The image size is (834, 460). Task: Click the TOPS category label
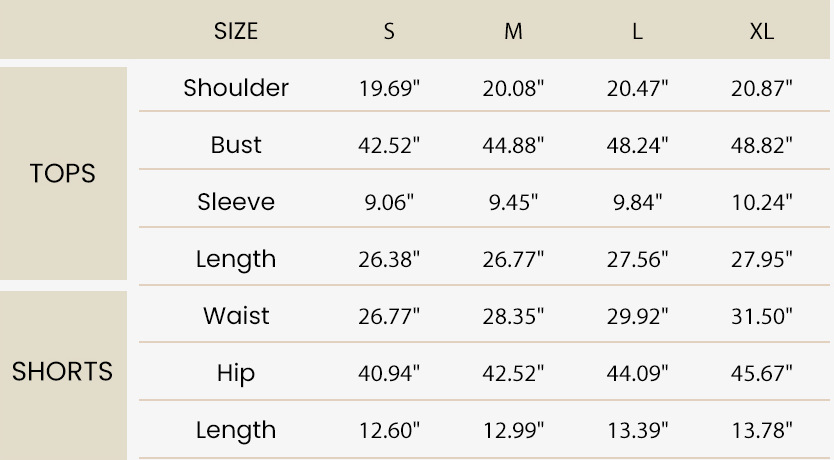click(x=63, y=173)
